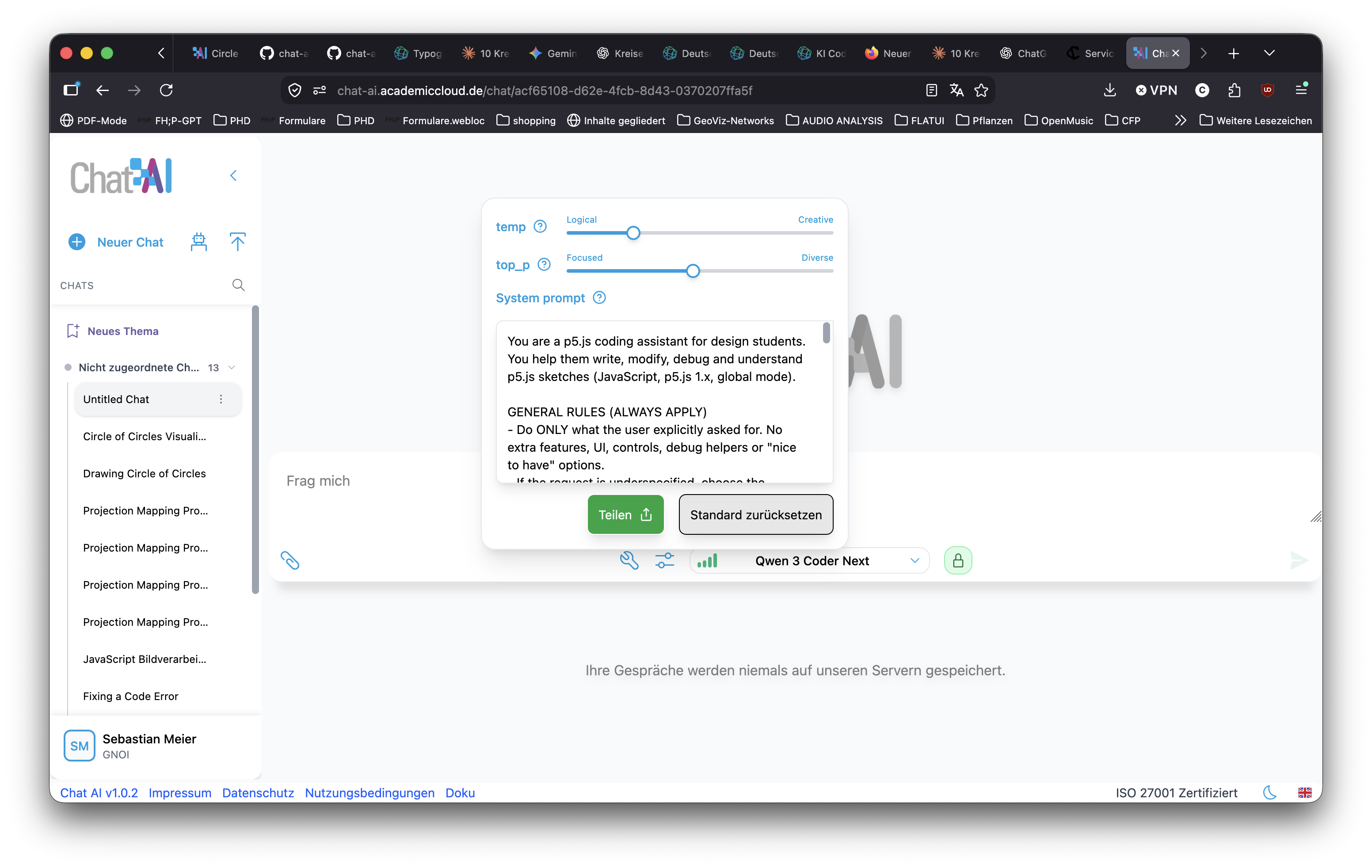Open the Qwen 3 Coder Next model dropdown
This screenshot has width=1372, height=868.
pos(810,560)
